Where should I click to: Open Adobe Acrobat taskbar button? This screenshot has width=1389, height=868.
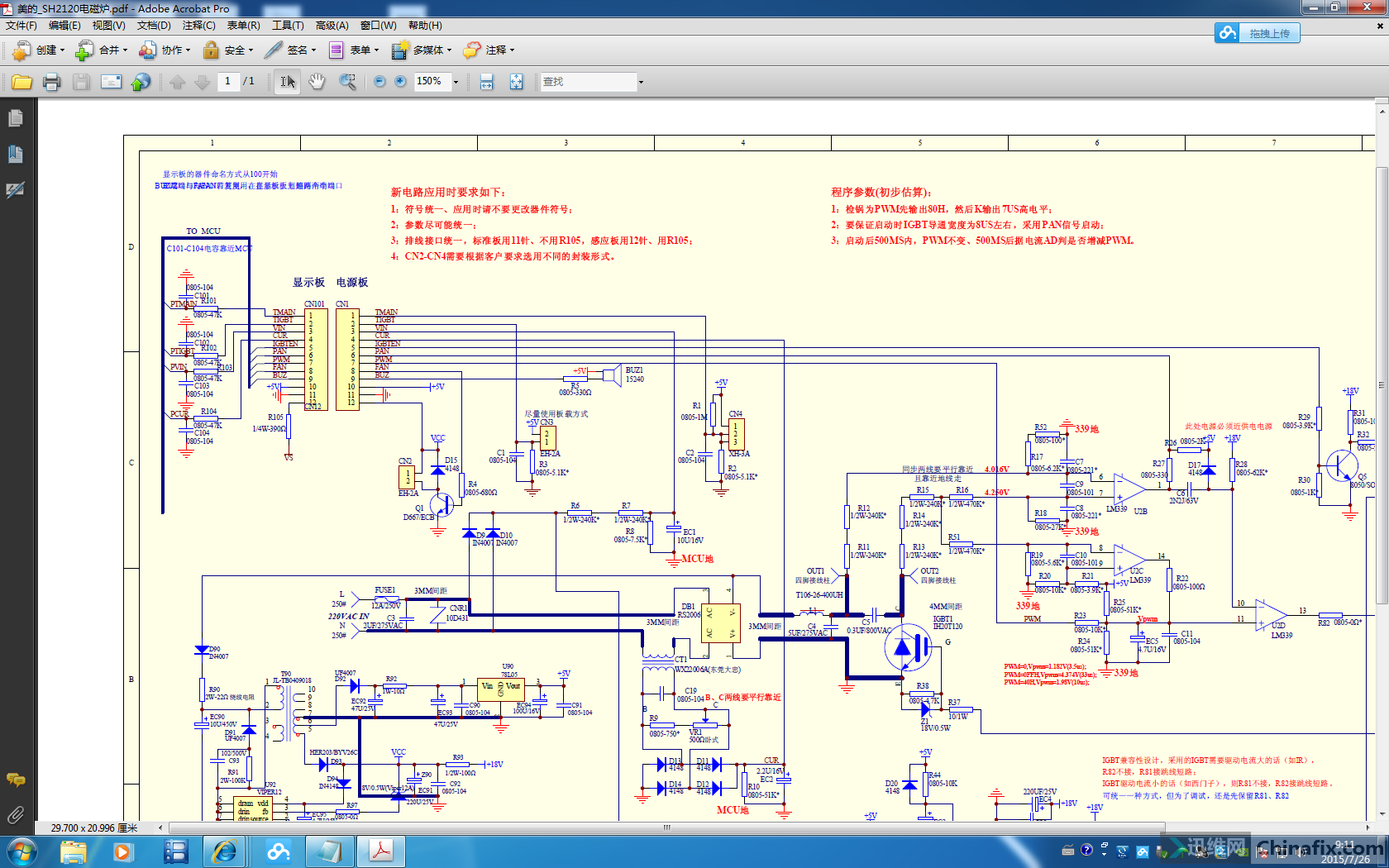(381, 851)
